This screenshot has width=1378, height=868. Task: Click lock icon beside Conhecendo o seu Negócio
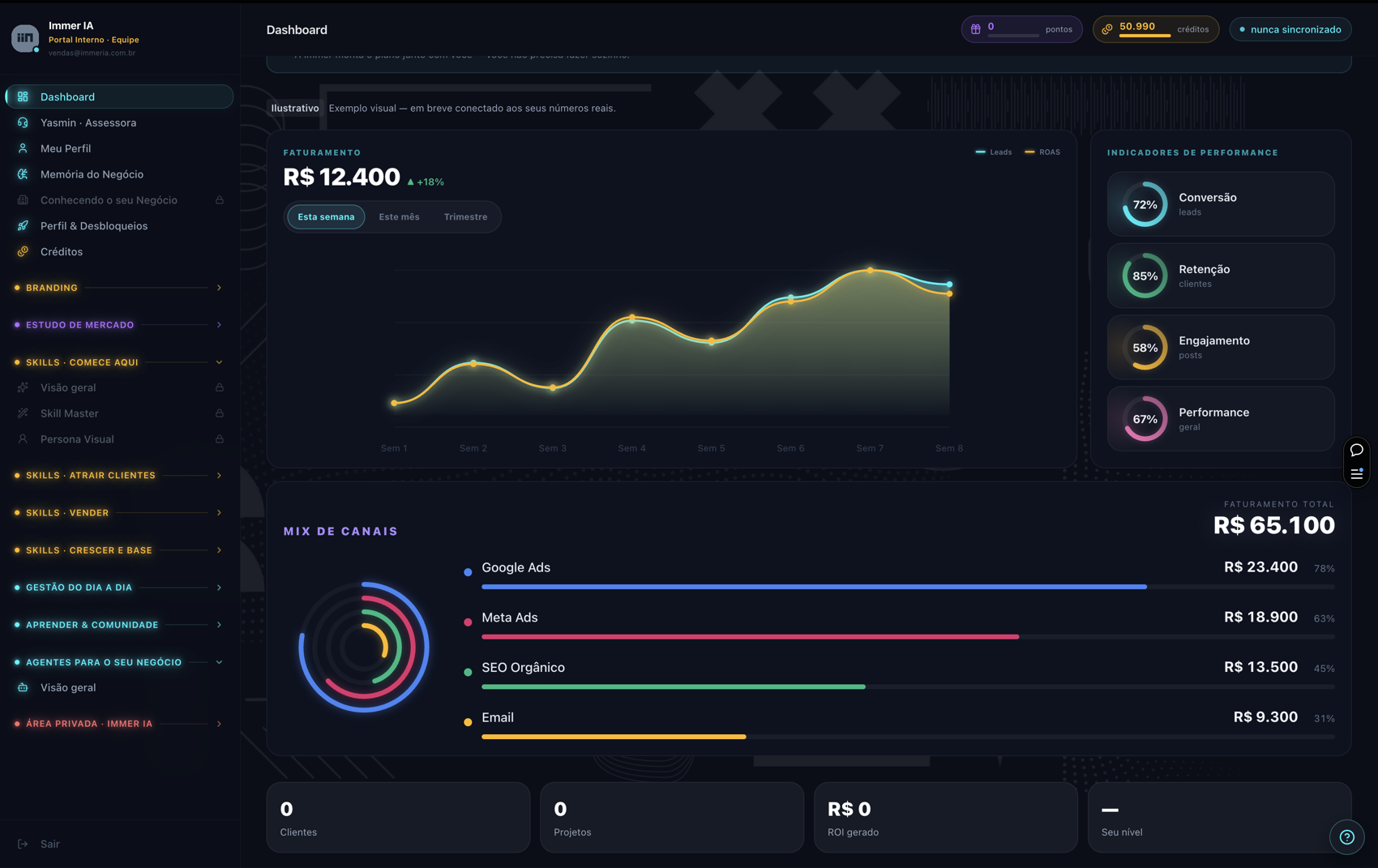(x=220, y=200)
